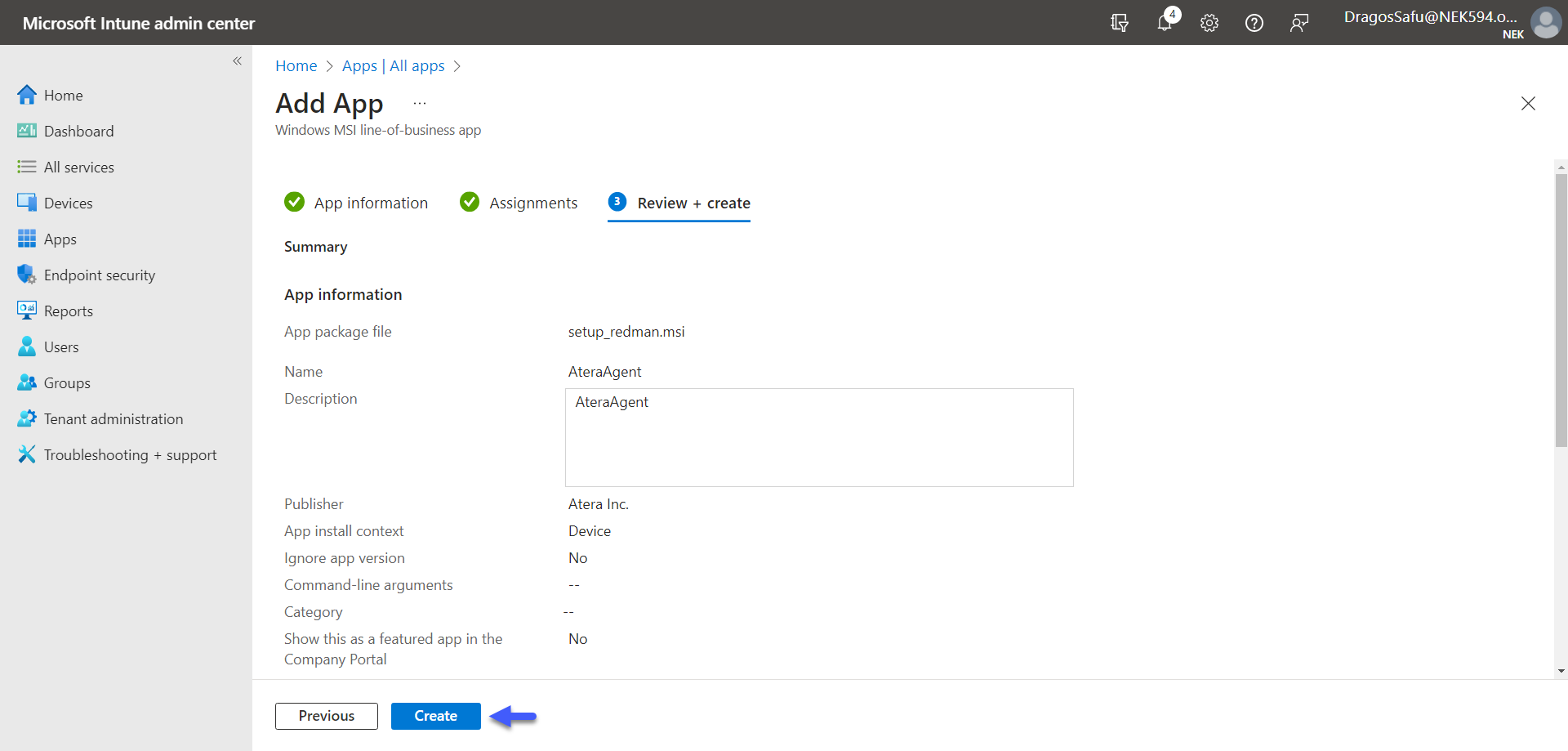Click the step 3 number badge
The width and height of the screenshot is (1568, 751).
coord(617,202)
